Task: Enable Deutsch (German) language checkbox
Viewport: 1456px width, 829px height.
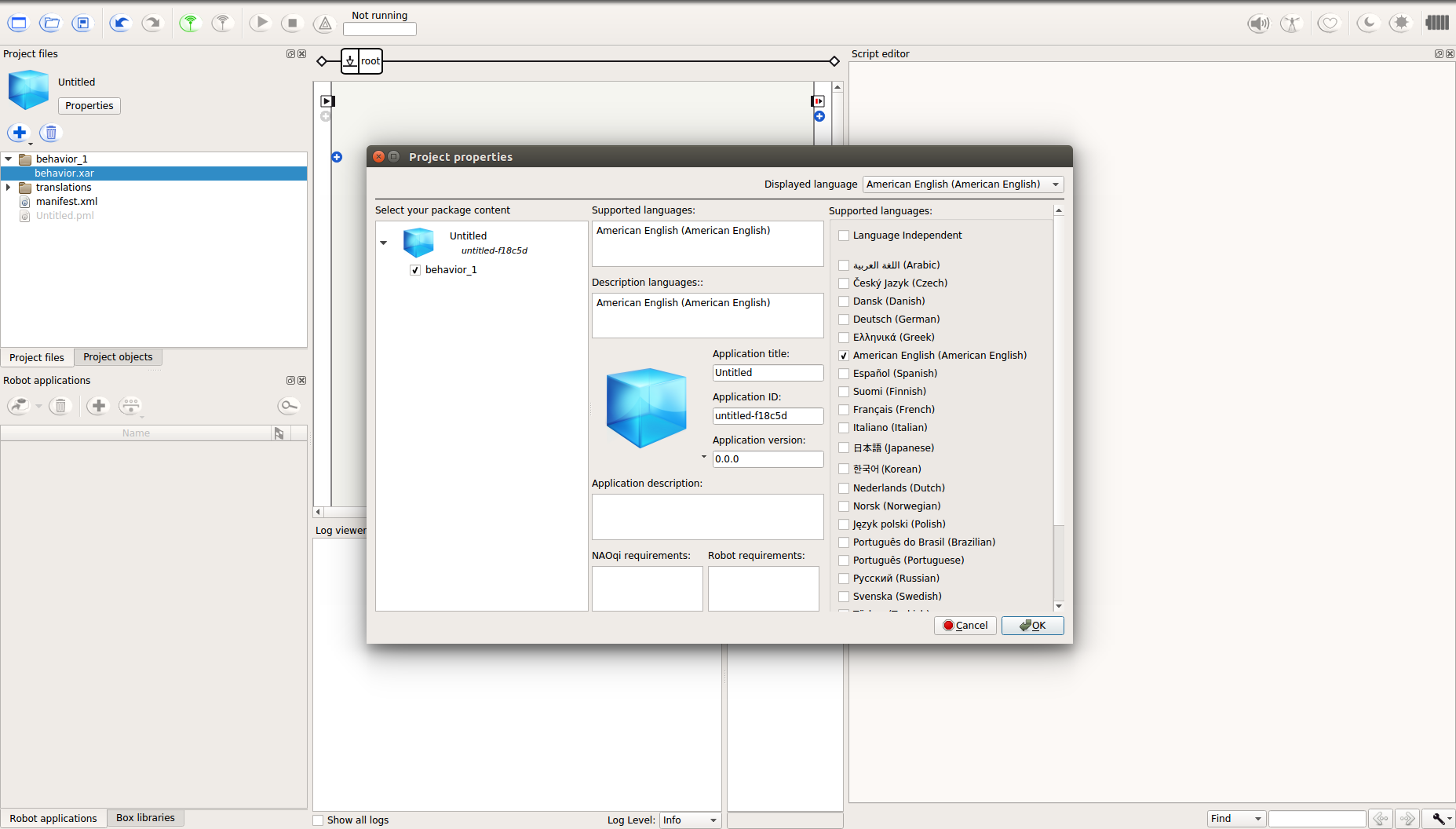Action: (844, 320)
